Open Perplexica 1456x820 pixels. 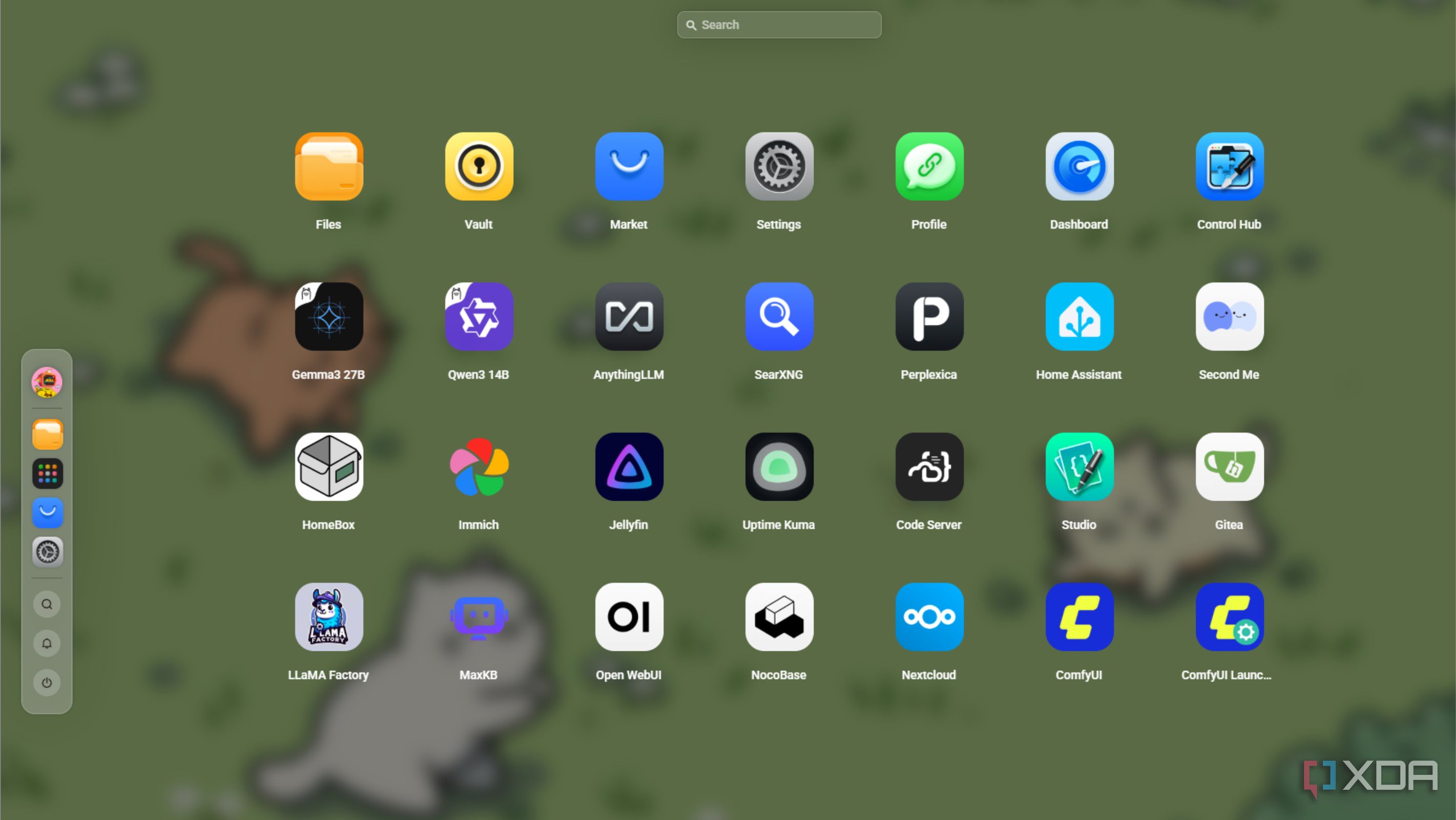[x=929, y=317]
